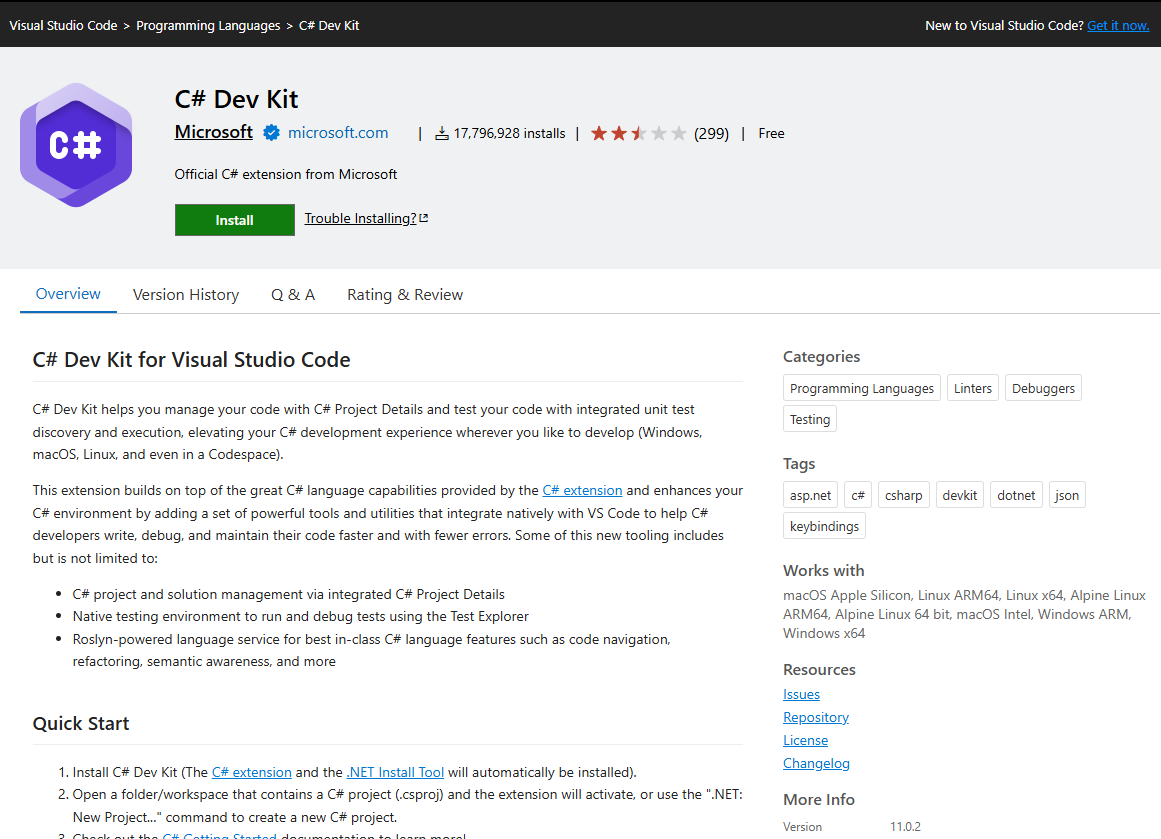The image size is (1161, 839).
Task: Click the download installs icon
Action: pyautogui.click(x=441, y=133)
